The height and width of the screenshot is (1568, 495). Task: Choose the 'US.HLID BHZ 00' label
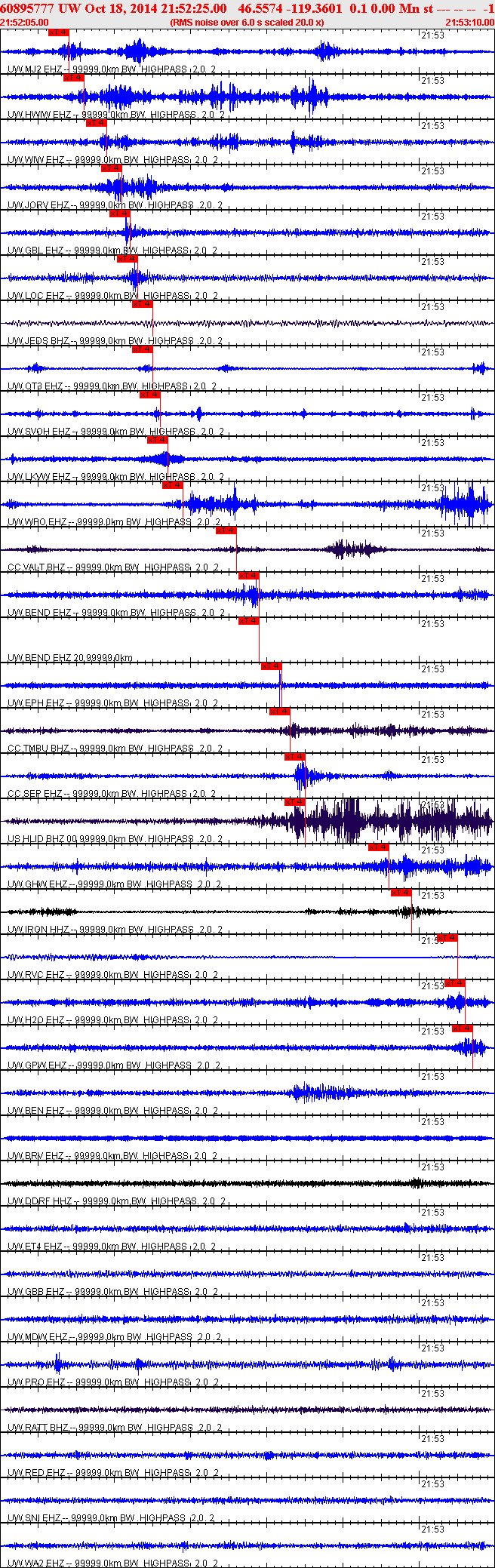click(42, 839)
